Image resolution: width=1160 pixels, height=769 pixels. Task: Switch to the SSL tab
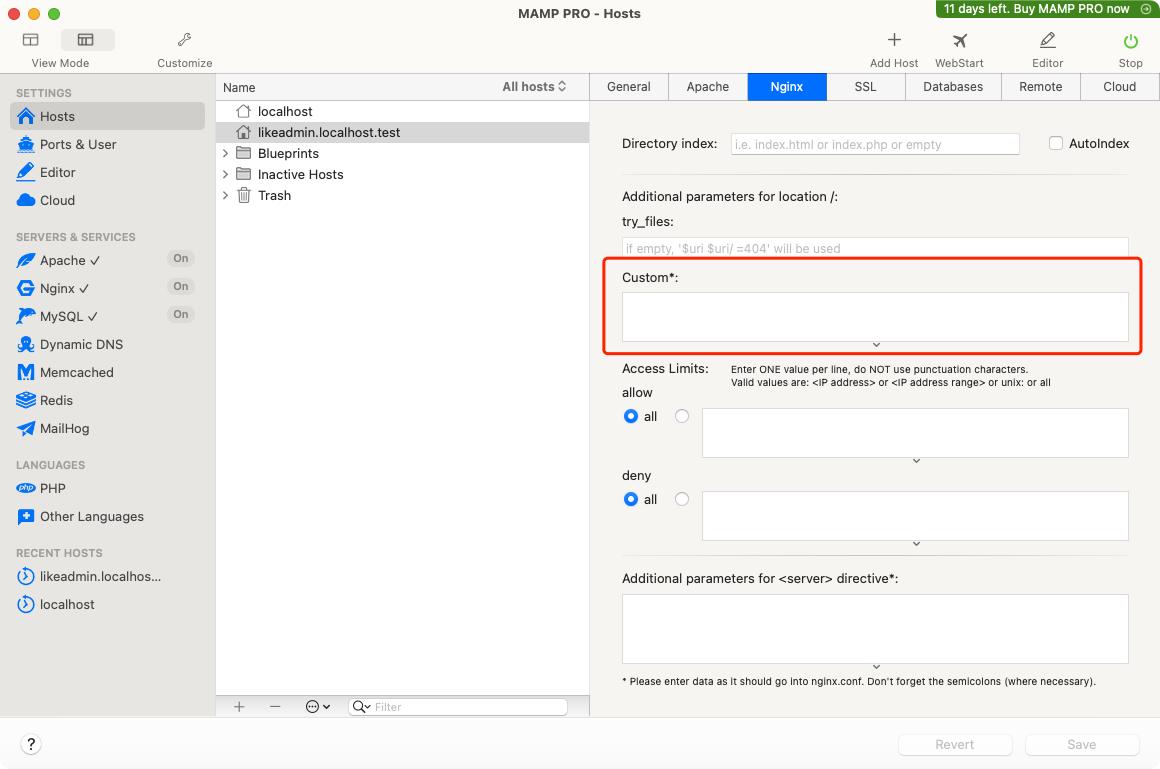point(865,87)
